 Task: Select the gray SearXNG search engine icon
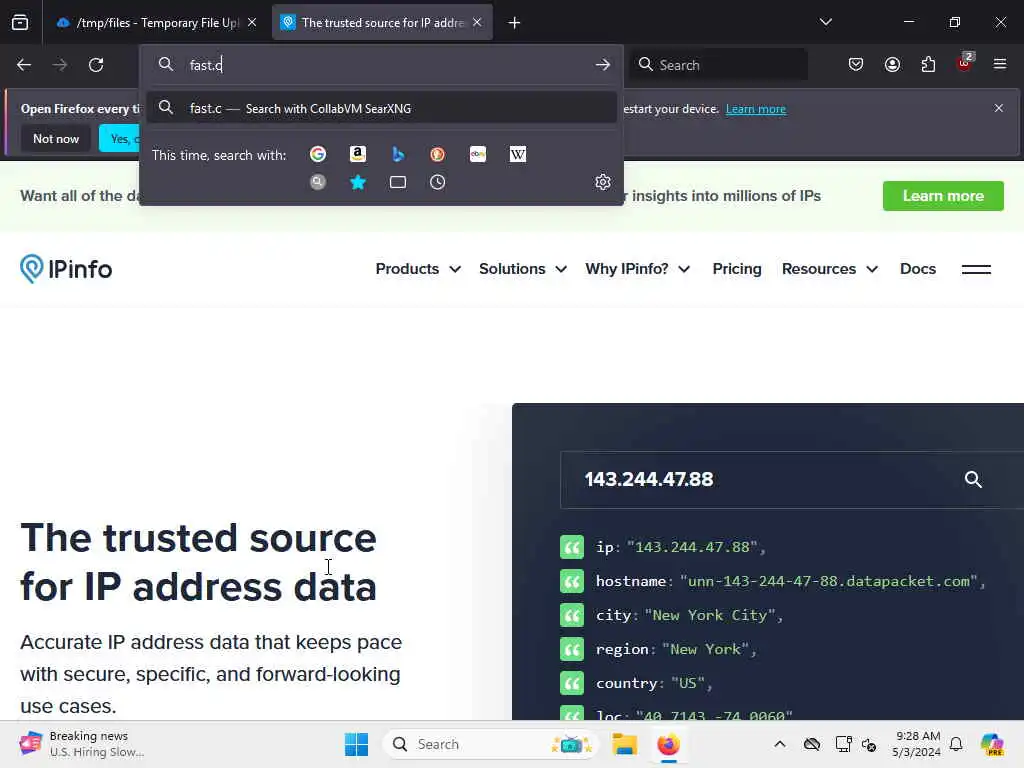(x=318, y=182)
